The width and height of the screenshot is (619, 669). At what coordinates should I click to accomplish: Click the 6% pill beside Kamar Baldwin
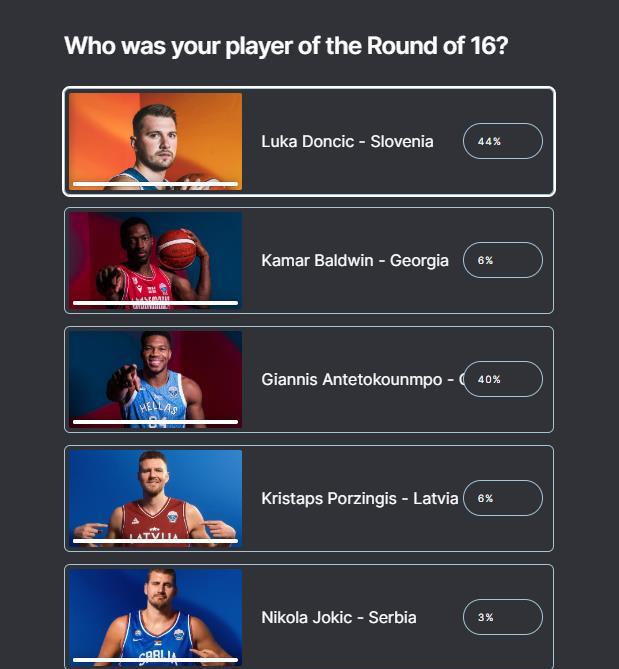[502, 260]
